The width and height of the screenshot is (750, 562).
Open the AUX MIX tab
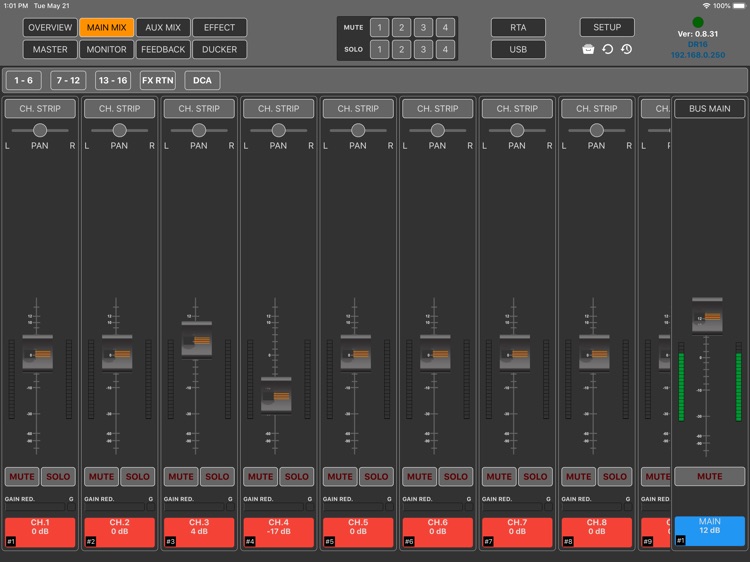pos(163,27)
